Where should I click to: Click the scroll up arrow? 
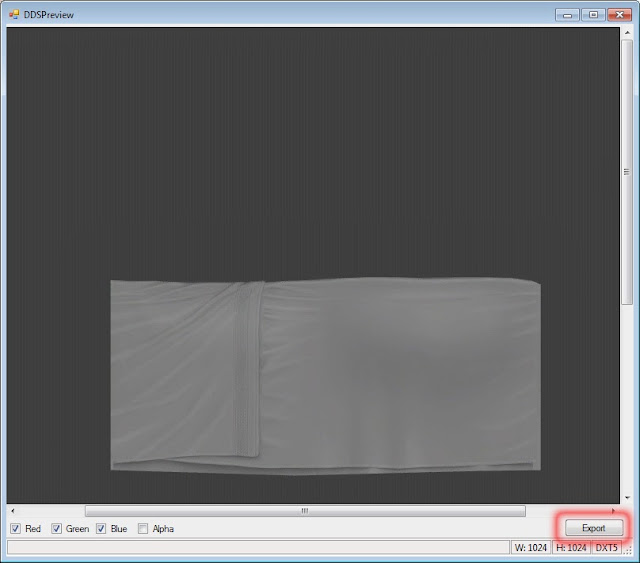point(627,32)
